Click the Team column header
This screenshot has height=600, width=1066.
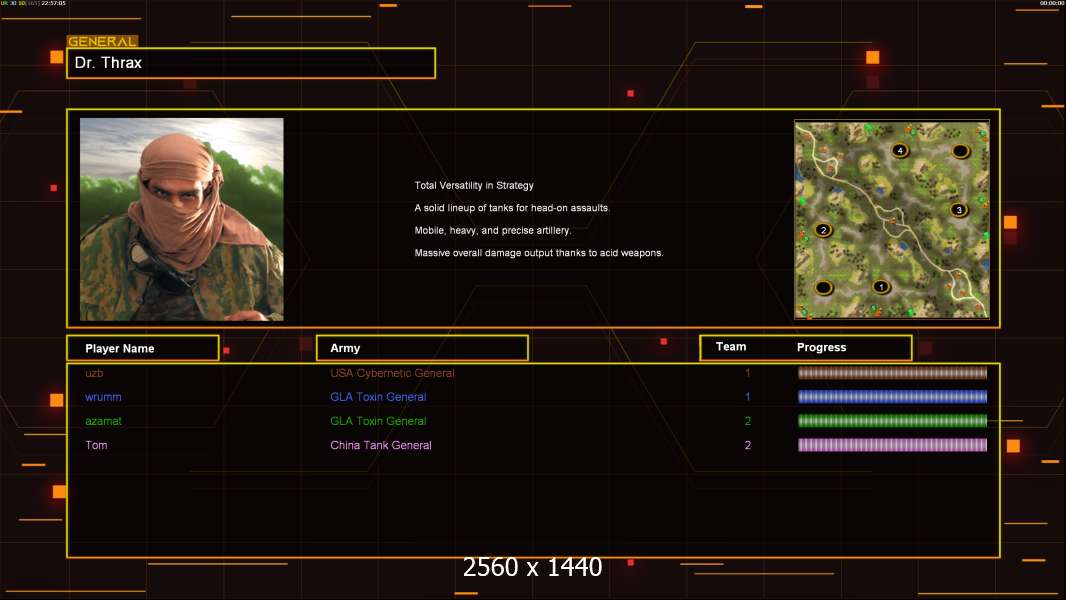click(731, 347)
